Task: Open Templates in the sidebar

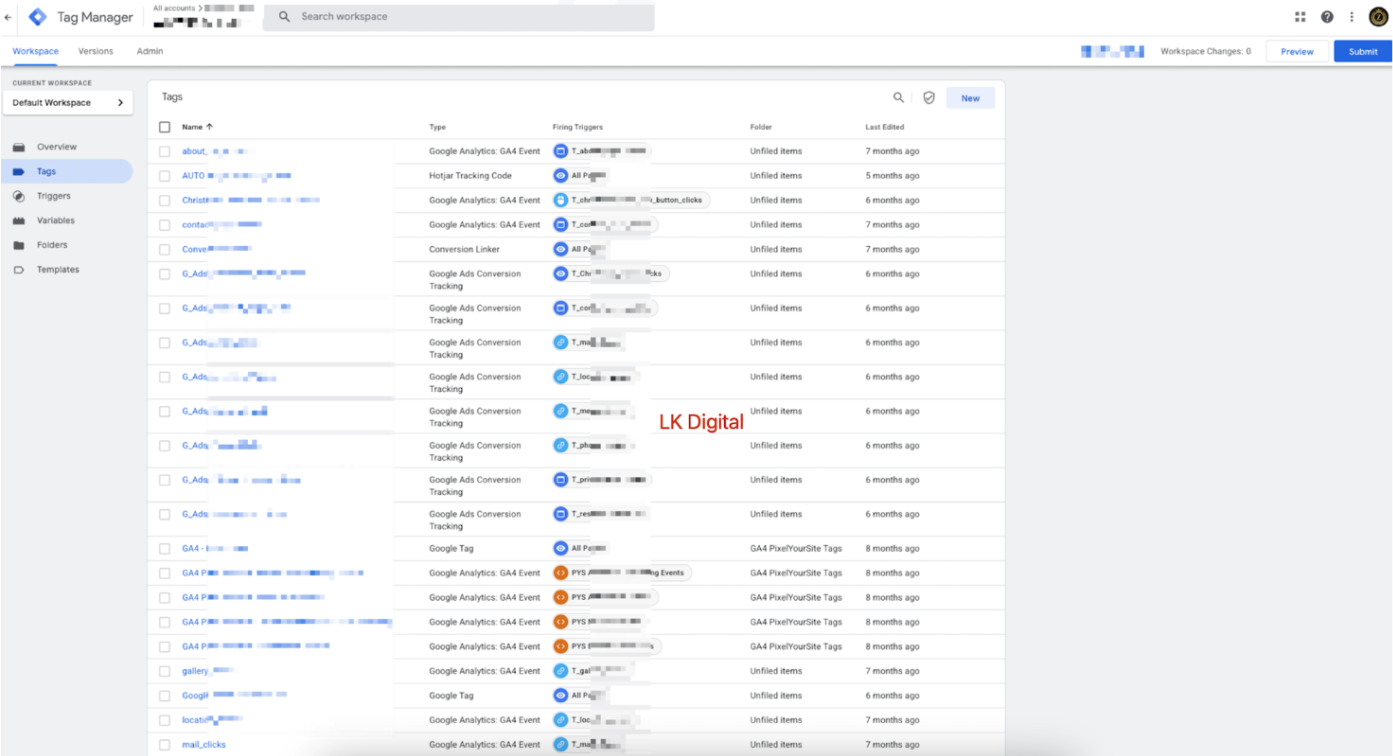Action: (58, 270)
